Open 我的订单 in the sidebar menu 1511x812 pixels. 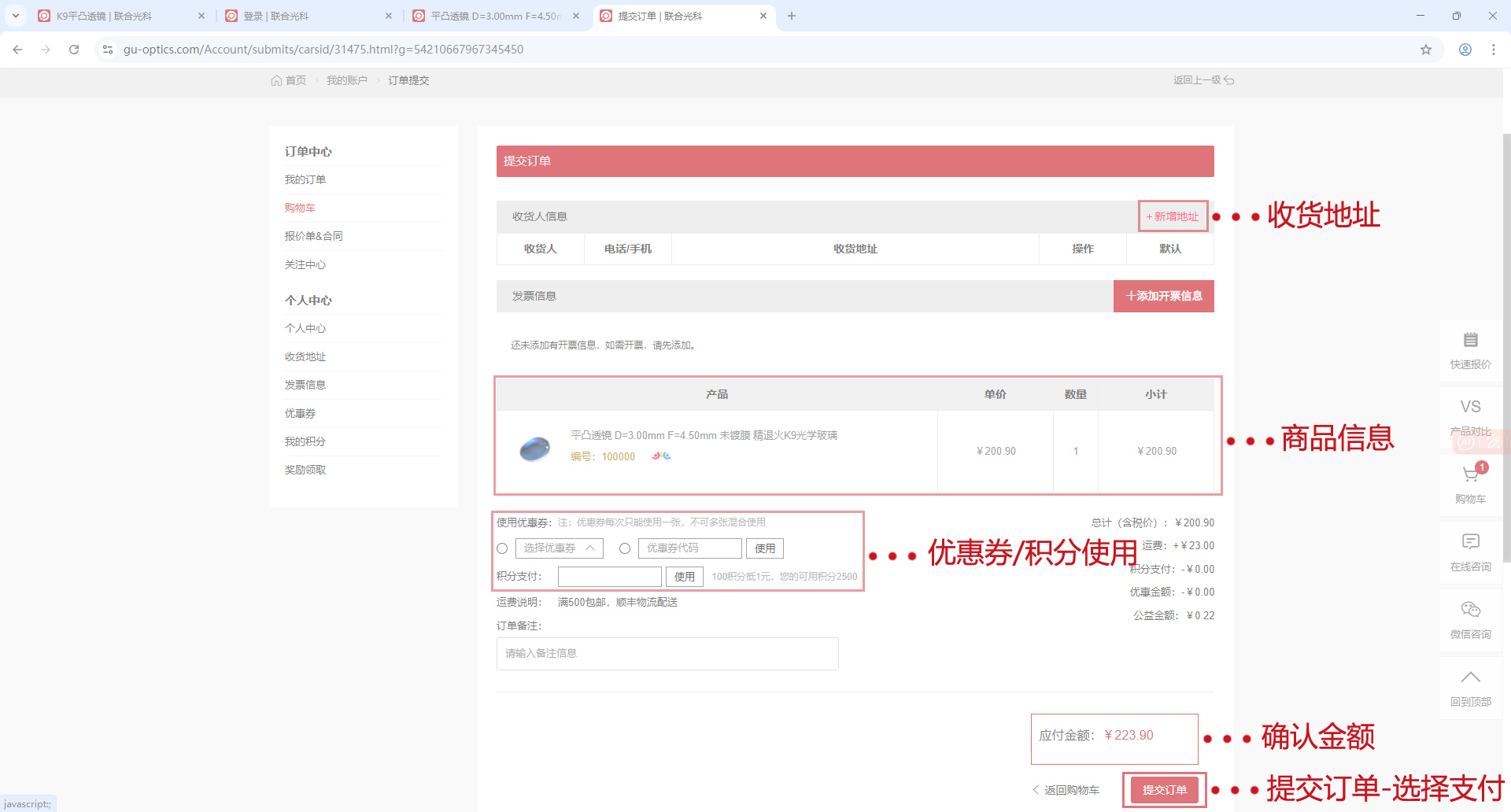pyautogui.click(x=305, y=180)
